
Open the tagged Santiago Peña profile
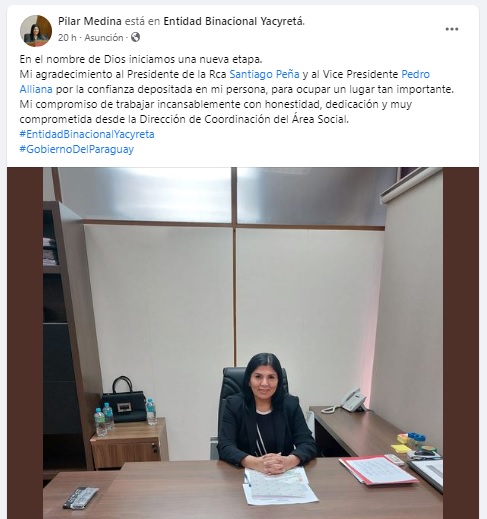coord(264,74)
